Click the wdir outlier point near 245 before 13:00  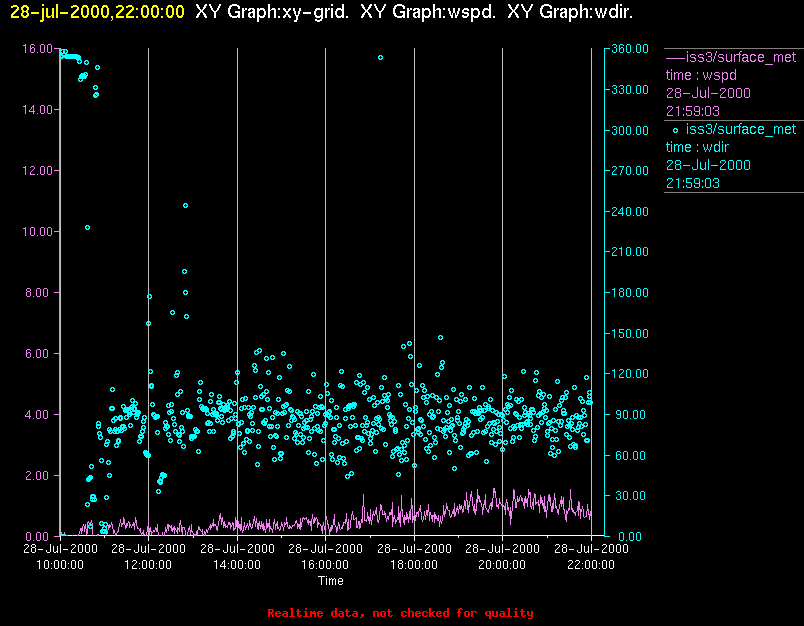click(x=186, y=206)
